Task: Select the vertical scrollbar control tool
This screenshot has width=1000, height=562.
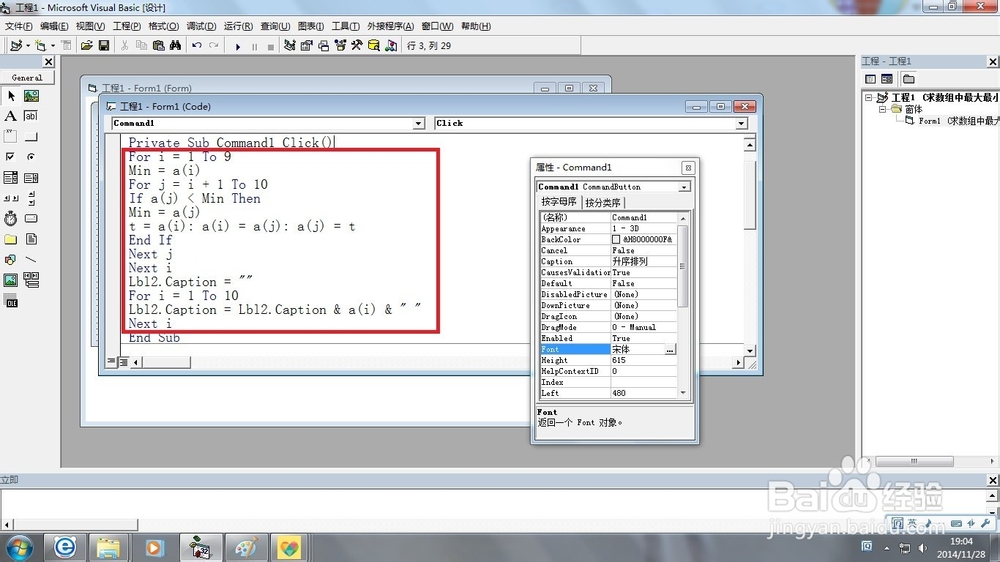Action: tap(31, 198)
